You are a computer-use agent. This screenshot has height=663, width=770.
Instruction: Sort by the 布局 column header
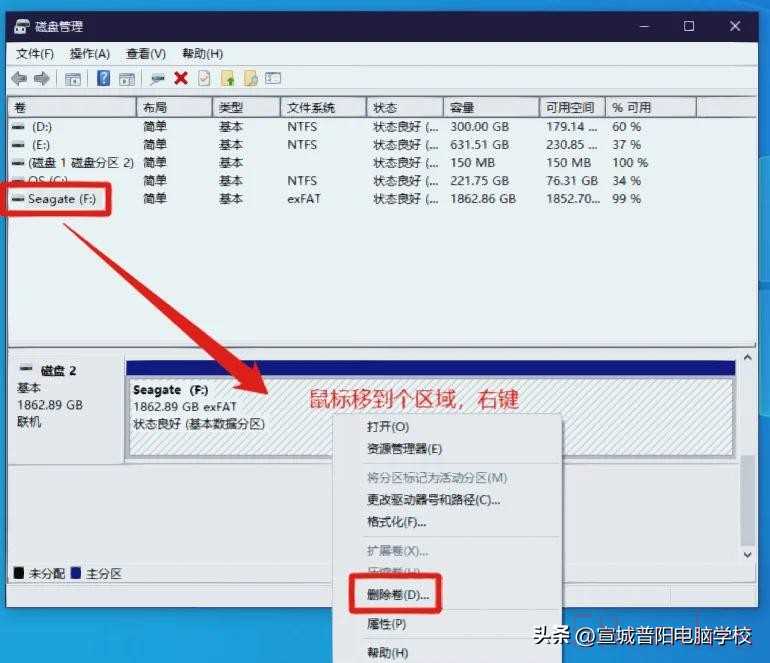[174, 108]
